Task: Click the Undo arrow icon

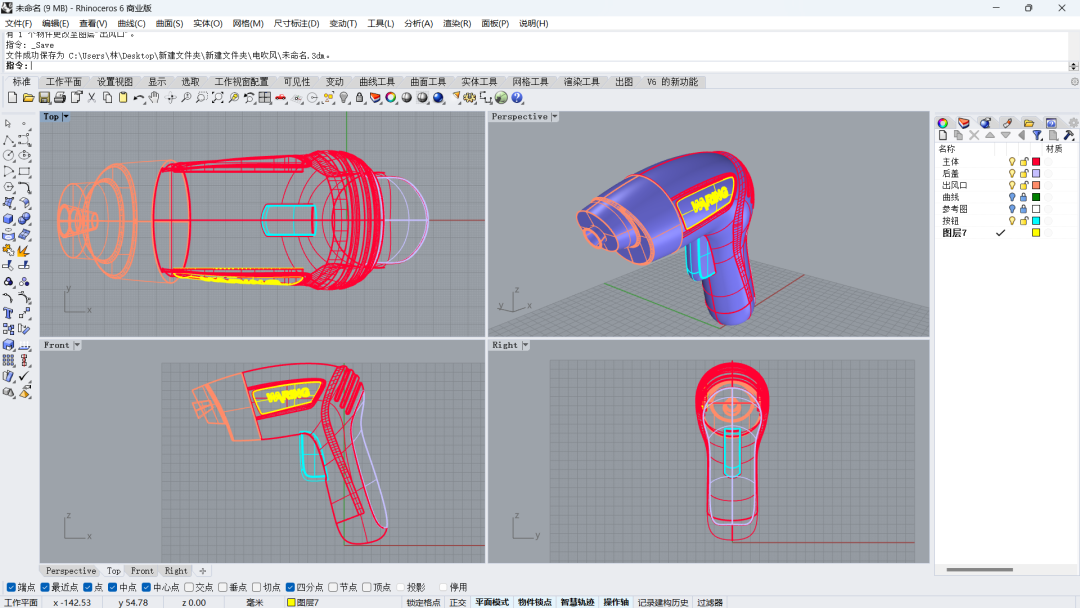Action: [x=139, y=98]
